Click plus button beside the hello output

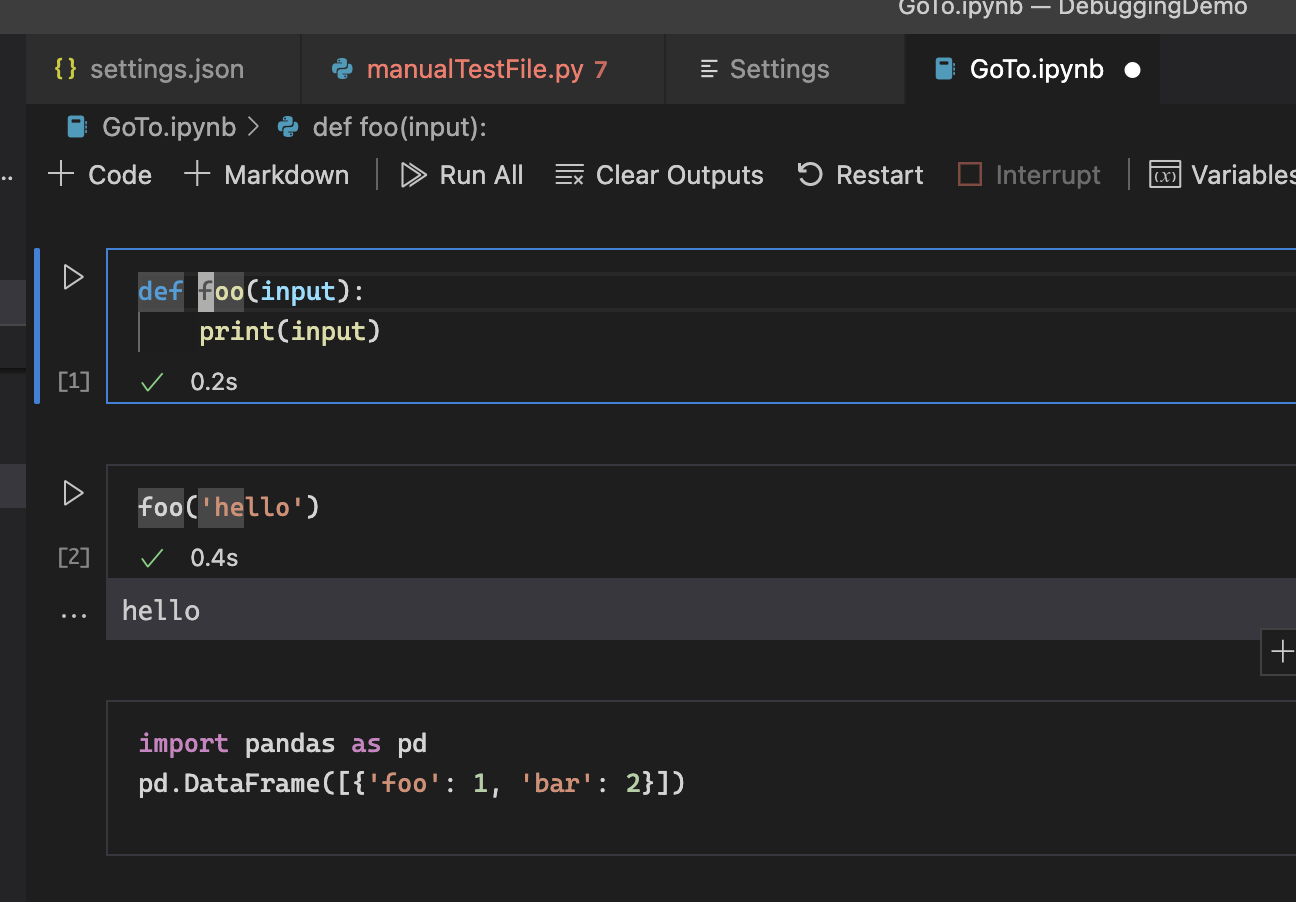1280,653
